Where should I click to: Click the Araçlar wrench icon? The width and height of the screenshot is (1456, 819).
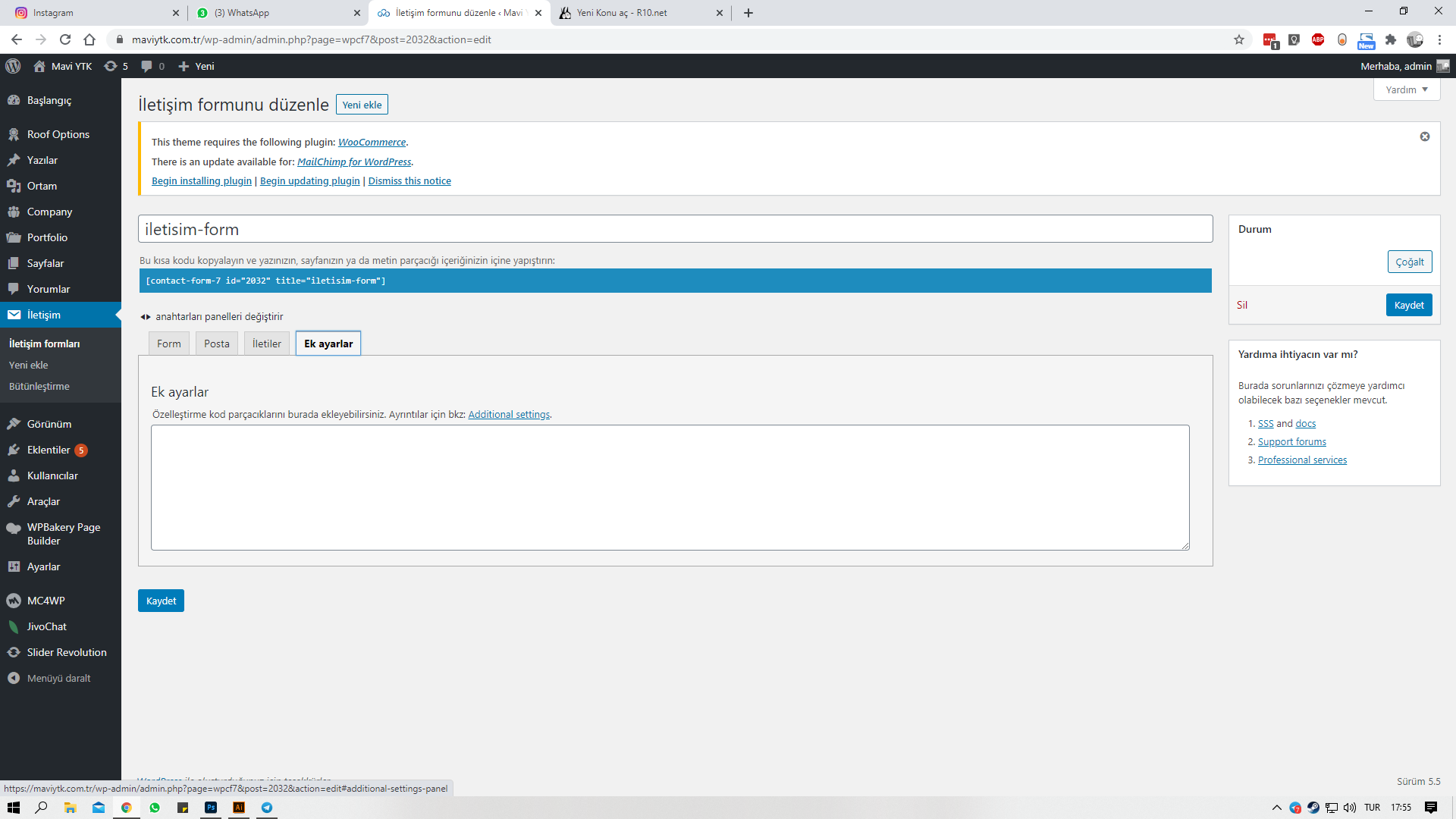pos(14,501)
